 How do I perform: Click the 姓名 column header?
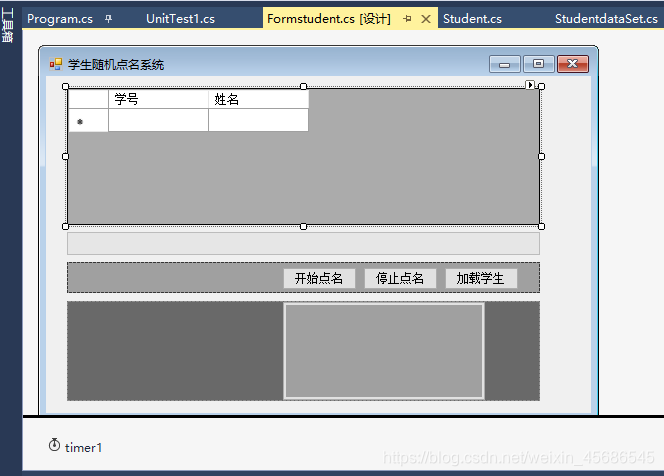coord(258,99)
